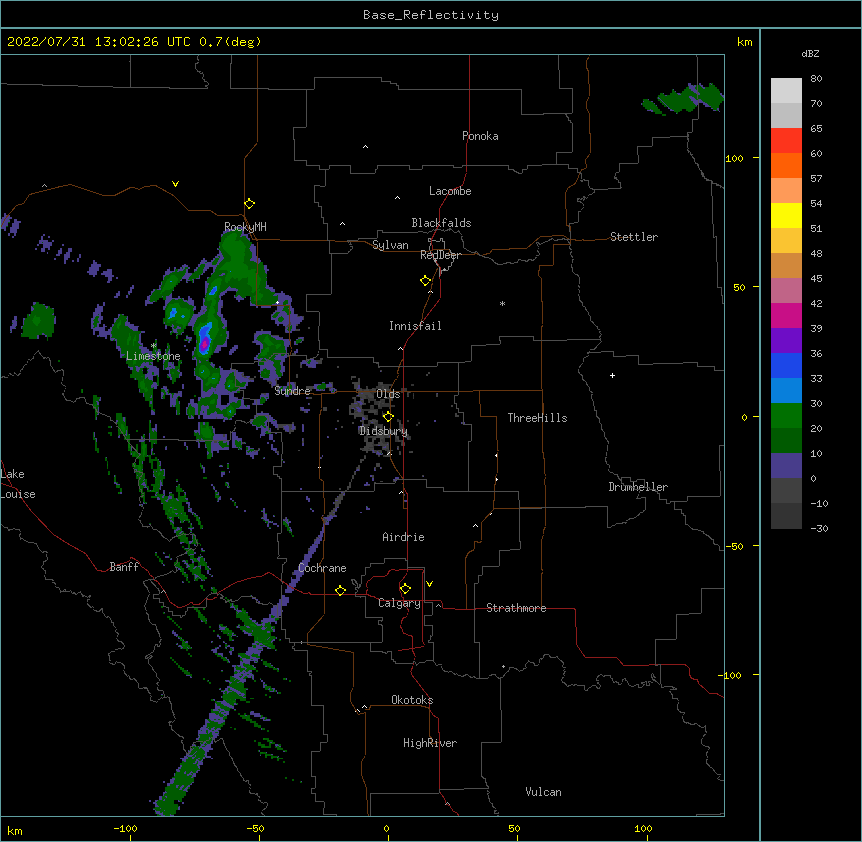Viewport: 862px width, 842px height.
Task: Select the RedDeer city label
Action: point(440,255)
